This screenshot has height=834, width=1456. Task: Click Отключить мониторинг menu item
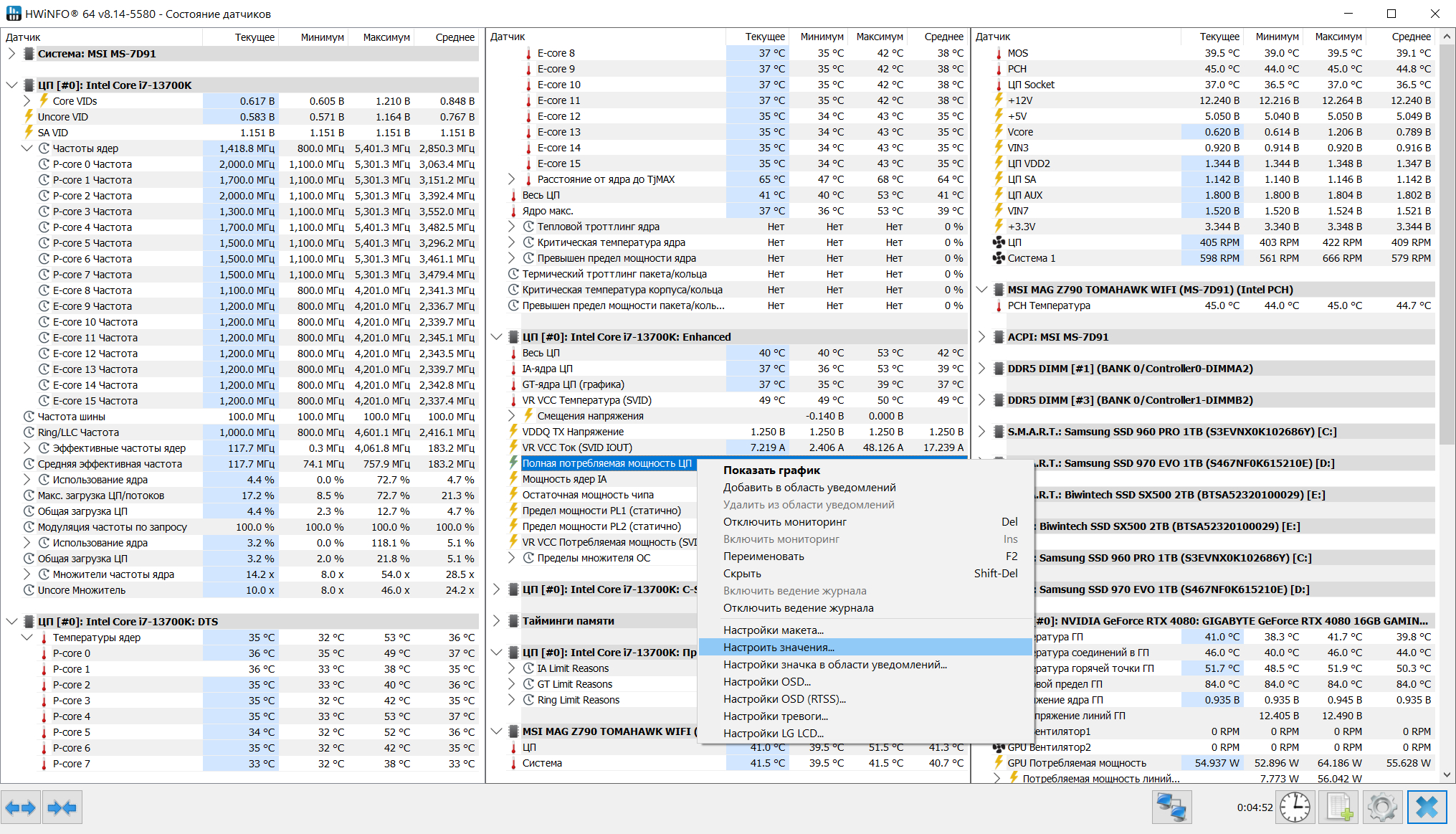pos(784,522)
